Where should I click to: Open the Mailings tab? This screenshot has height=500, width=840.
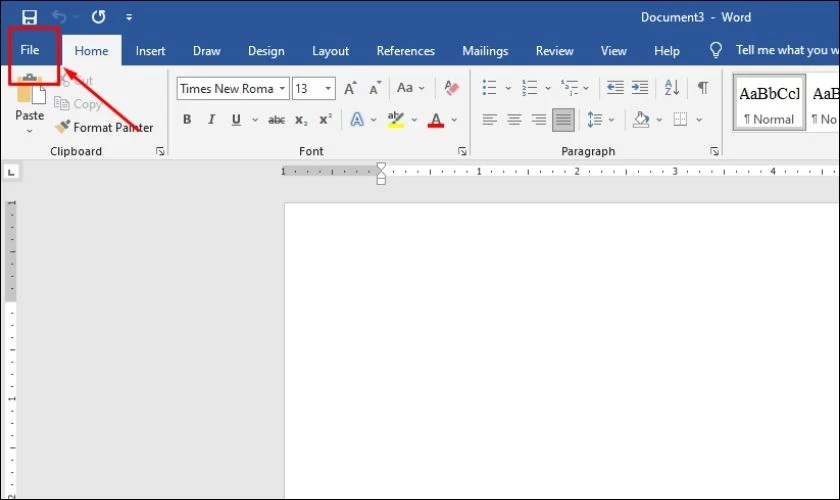(485, 51)
